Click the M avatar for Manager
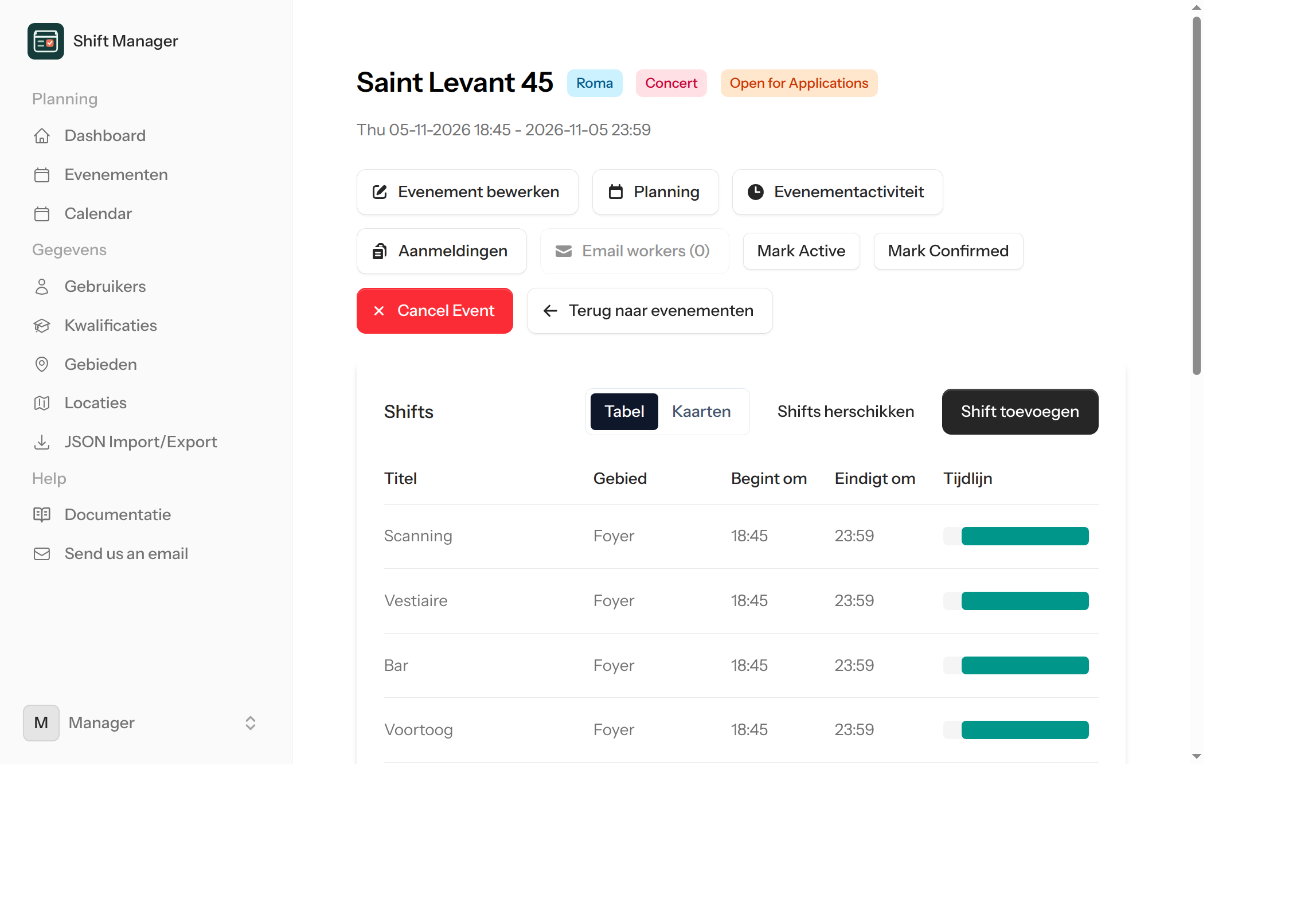The height and width of the screenshot is (914, 1316). 41,723
